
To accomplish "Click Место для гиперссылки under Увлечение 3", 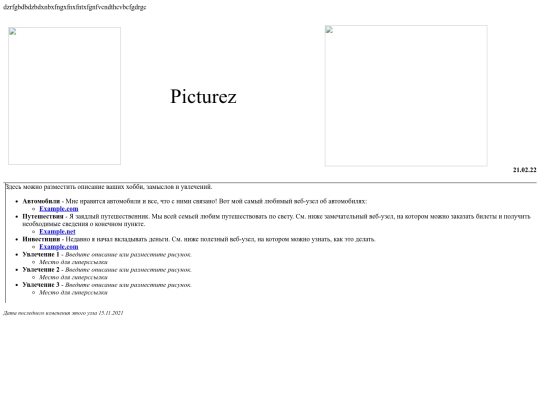I will [73, 292].
